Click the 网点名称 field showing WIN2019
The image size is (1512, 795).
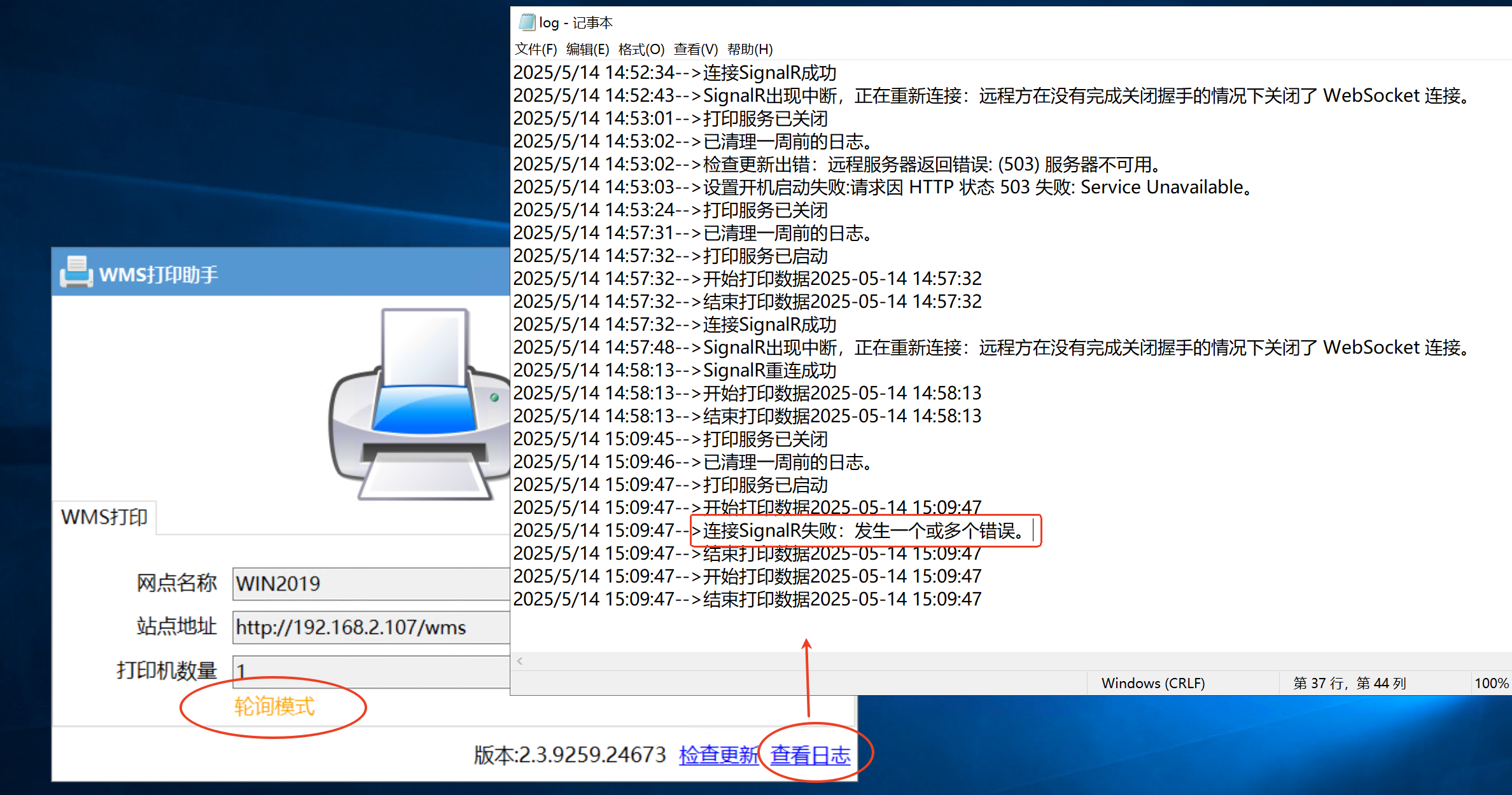[x=372, y=583]
